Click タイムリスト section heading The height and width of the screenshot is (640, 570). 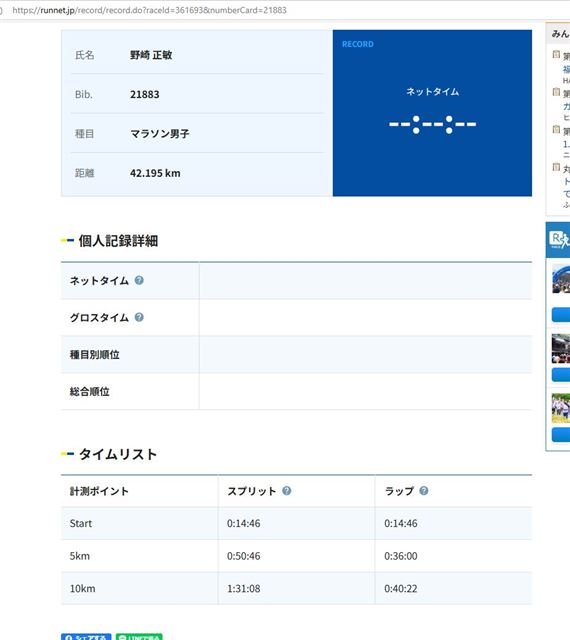coord(118,454)
